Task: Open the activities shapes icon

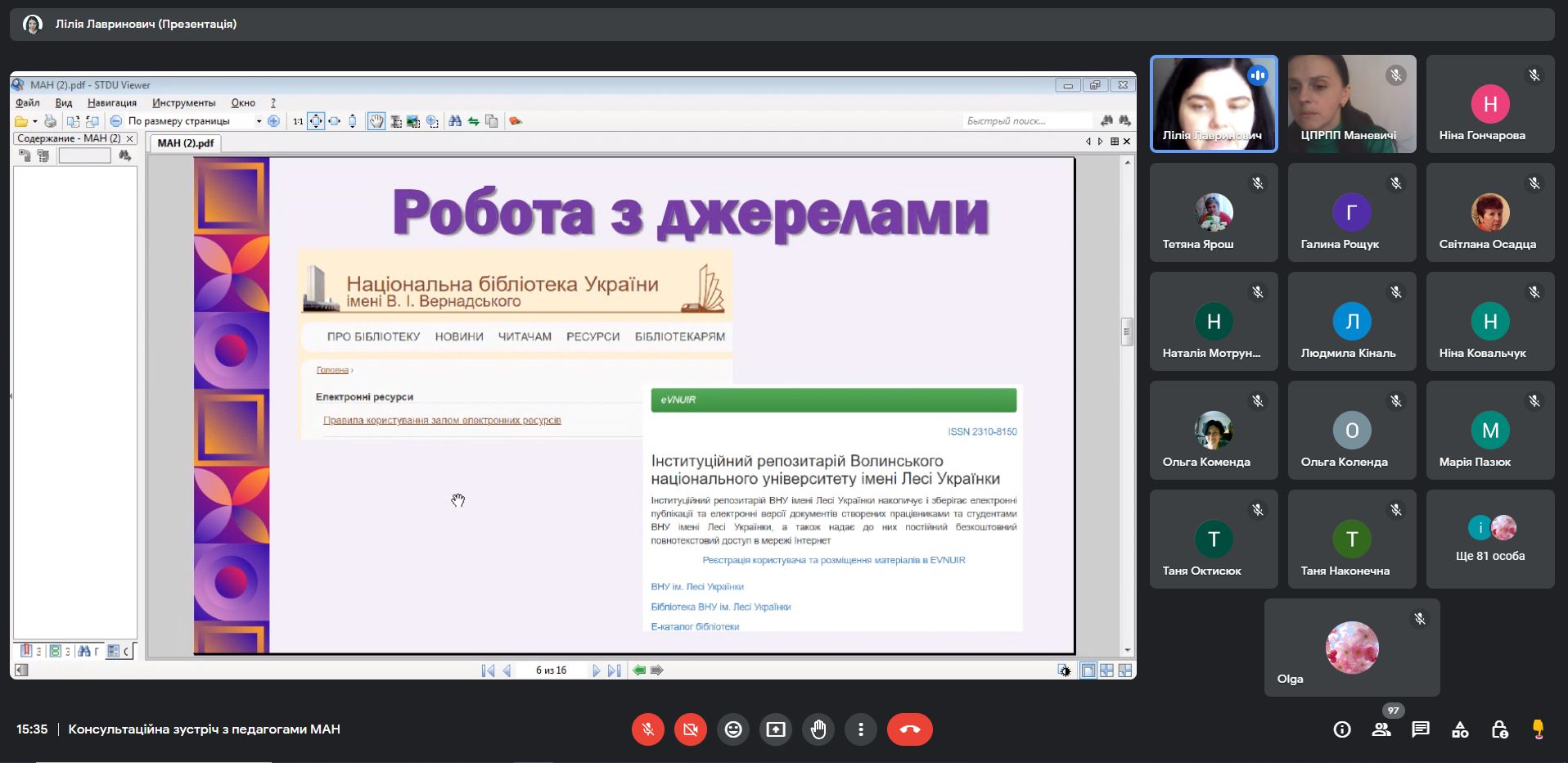Action: (1460, 729)
